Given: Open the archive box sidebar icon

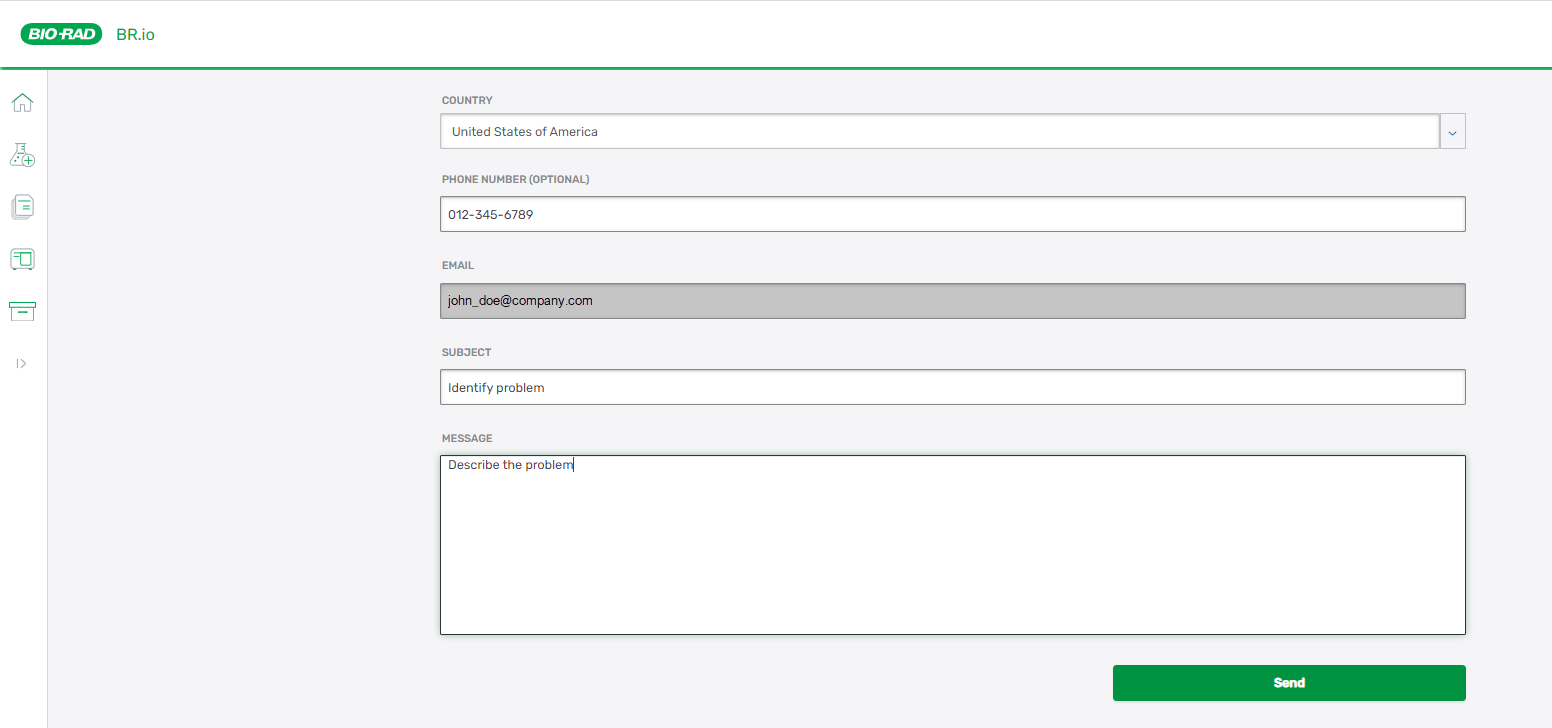Looking at the screenshot, I should [22, 311].
